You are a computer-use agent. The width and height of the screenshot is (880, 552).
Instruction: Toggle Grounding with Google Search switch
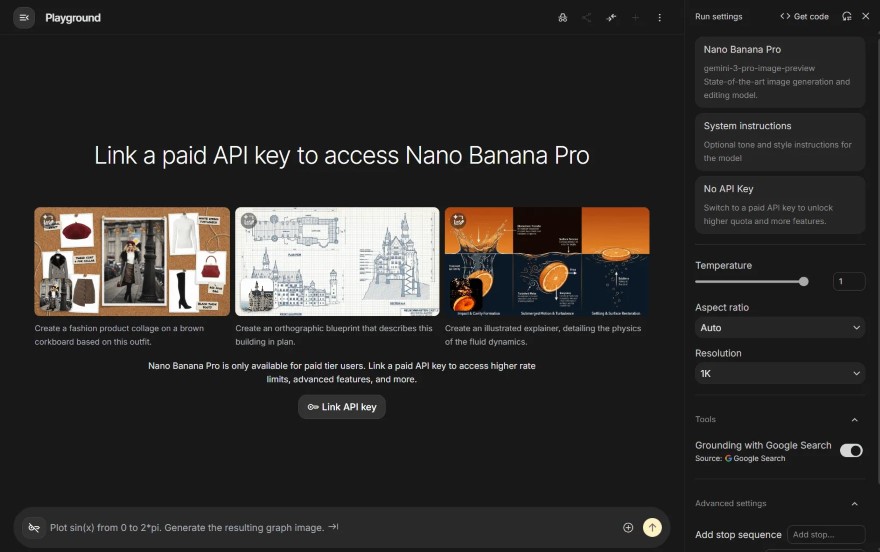coord(851,451)
